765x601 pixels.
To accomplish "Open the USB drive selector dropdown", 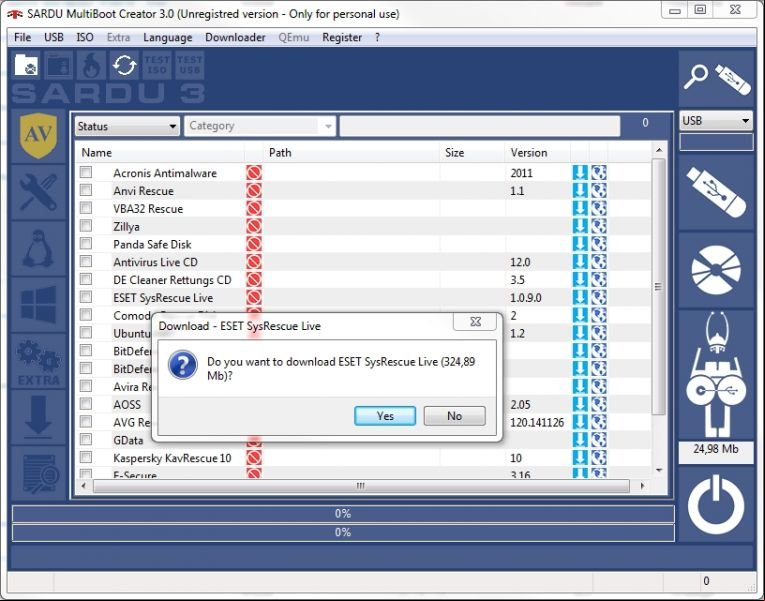I will pyautogui.click(x=716, y=120).
